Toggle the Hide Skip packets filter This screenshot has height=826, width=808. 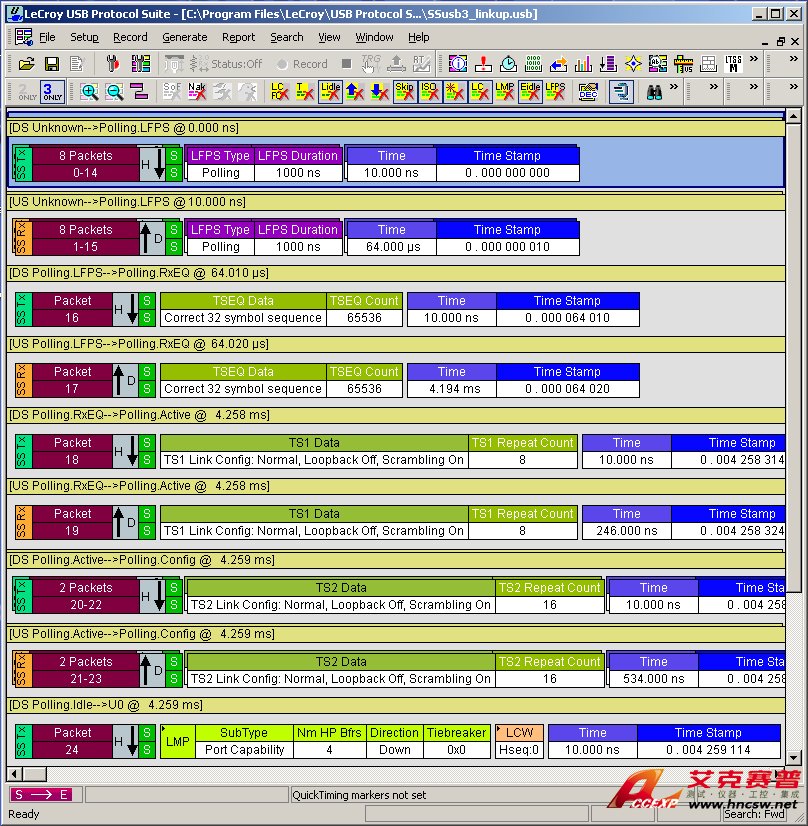(x=404, y=92)
